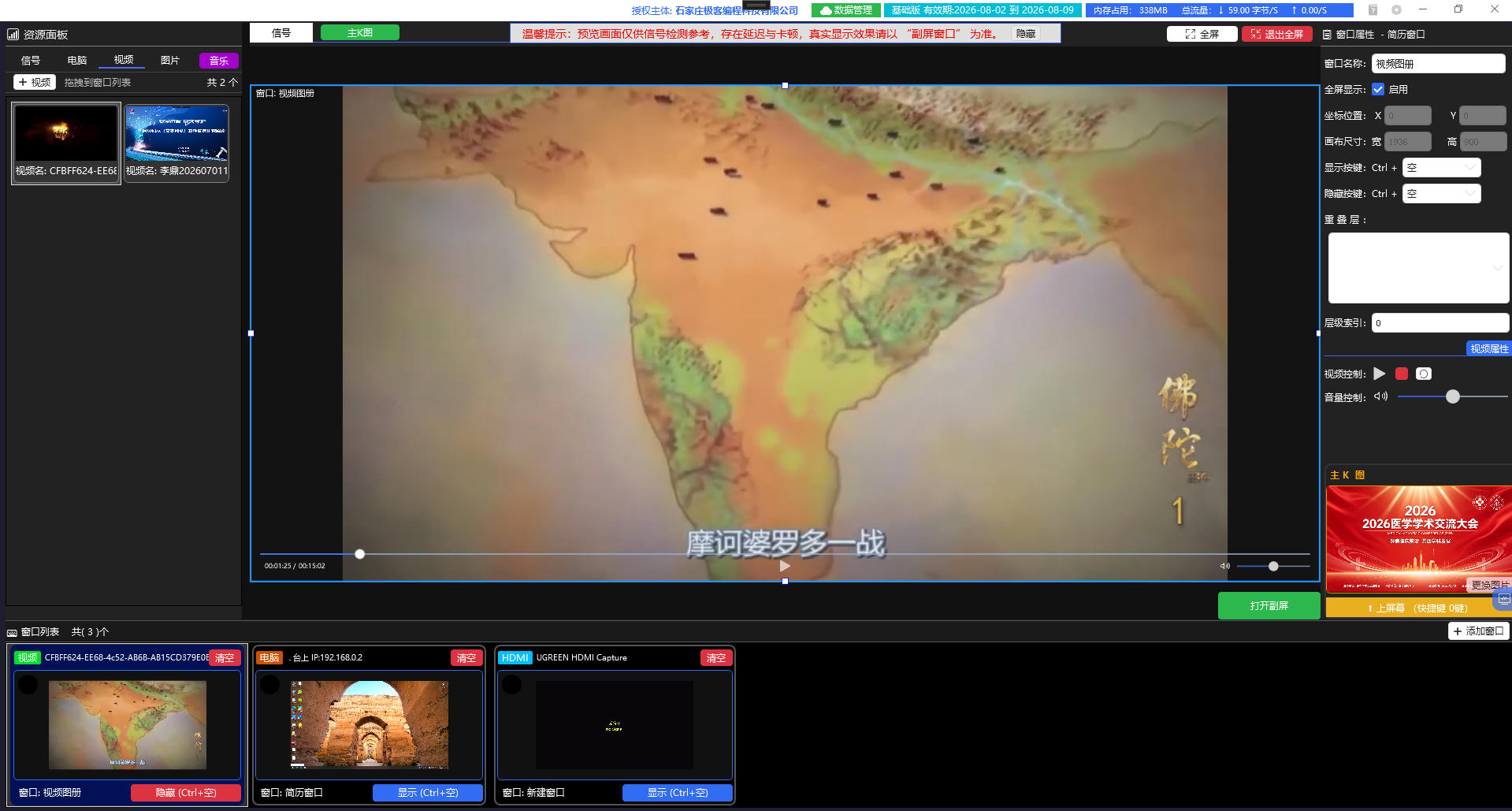
Task: Select video thumbnail 李鼎202607011
Action: click(176, 143)
